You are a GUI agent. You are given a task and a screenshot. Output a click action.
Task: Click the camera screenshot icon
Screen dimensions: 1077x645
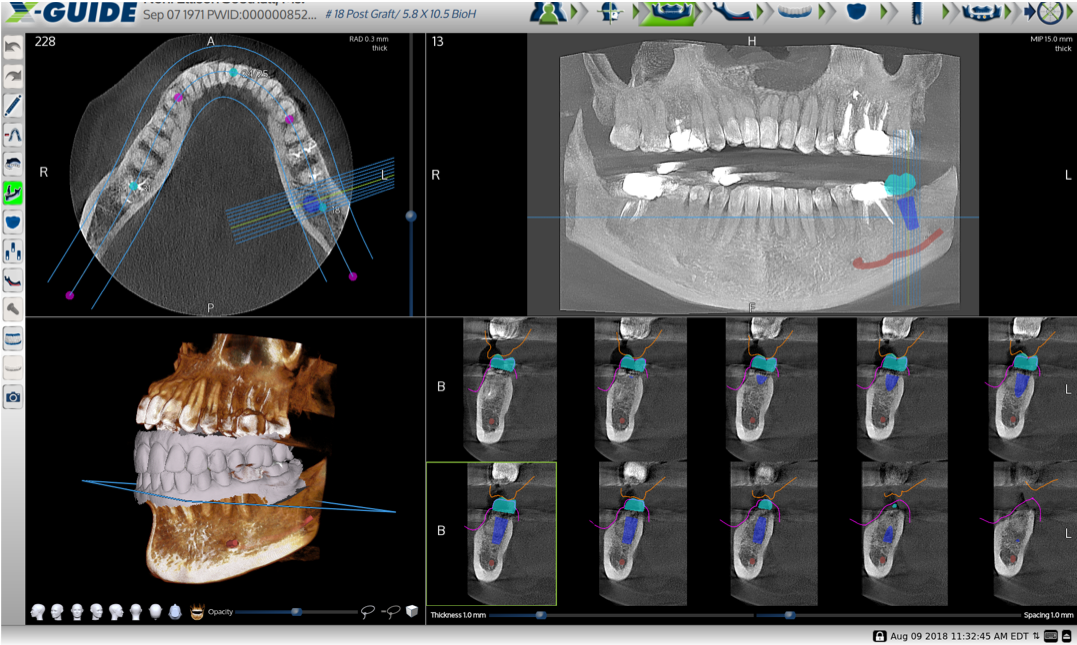[x=13, y=397]
